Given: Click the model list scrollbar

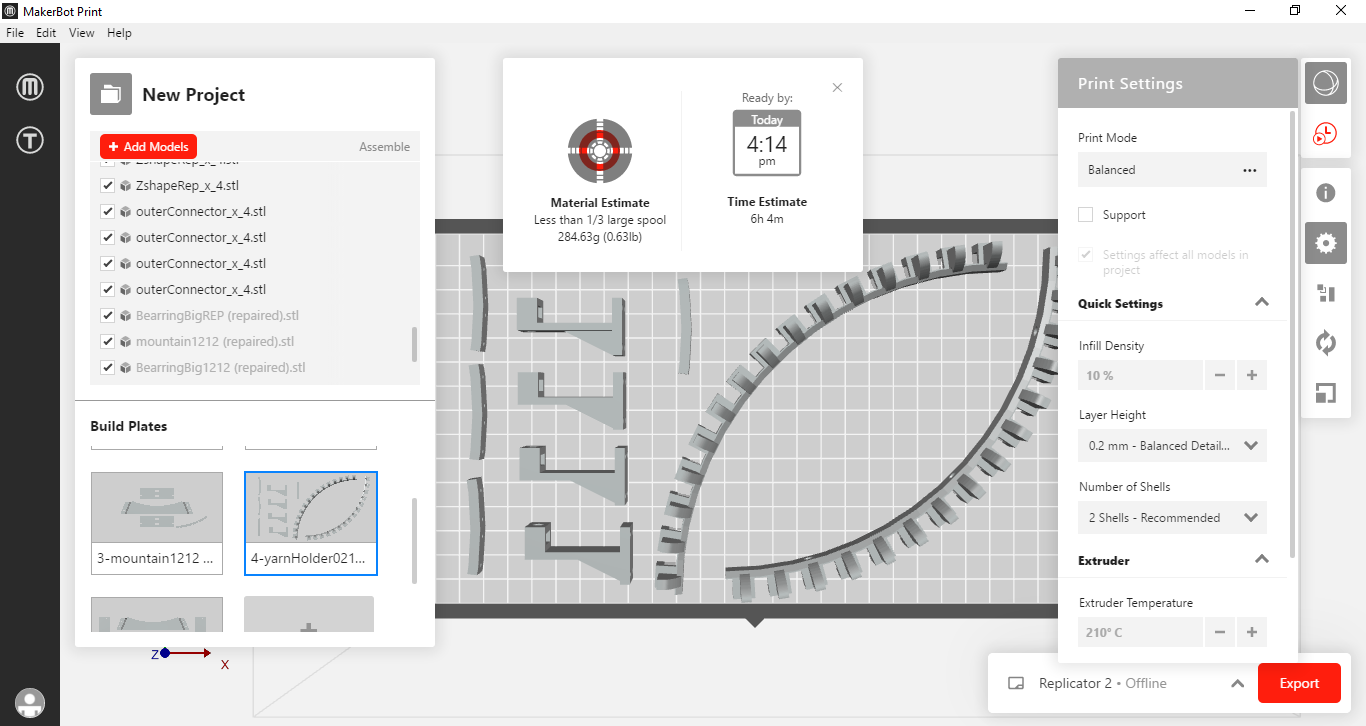Looking at the screenshot, I should coord(414,344).
